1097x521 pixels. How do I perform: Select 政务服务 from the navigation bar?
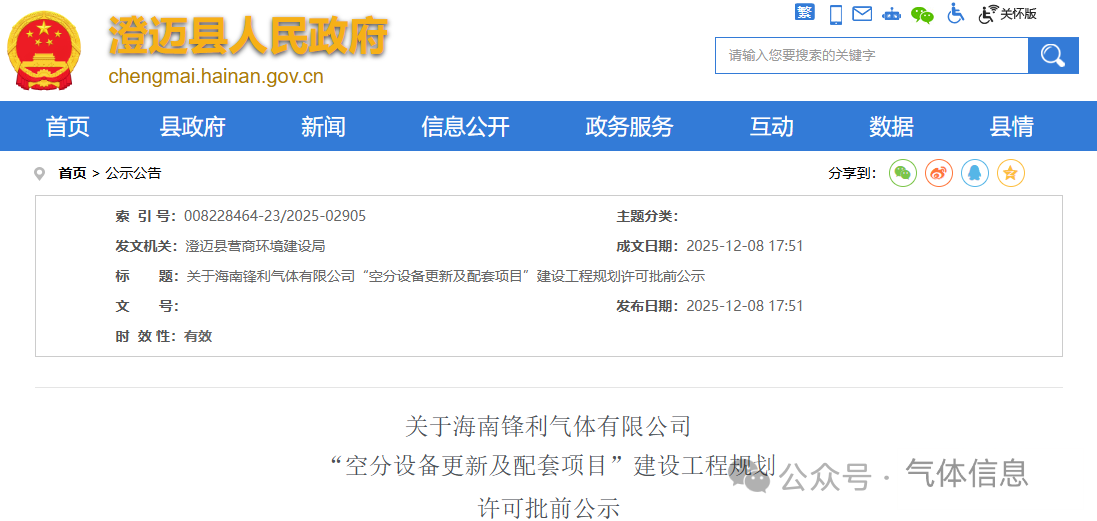[629, 127]
